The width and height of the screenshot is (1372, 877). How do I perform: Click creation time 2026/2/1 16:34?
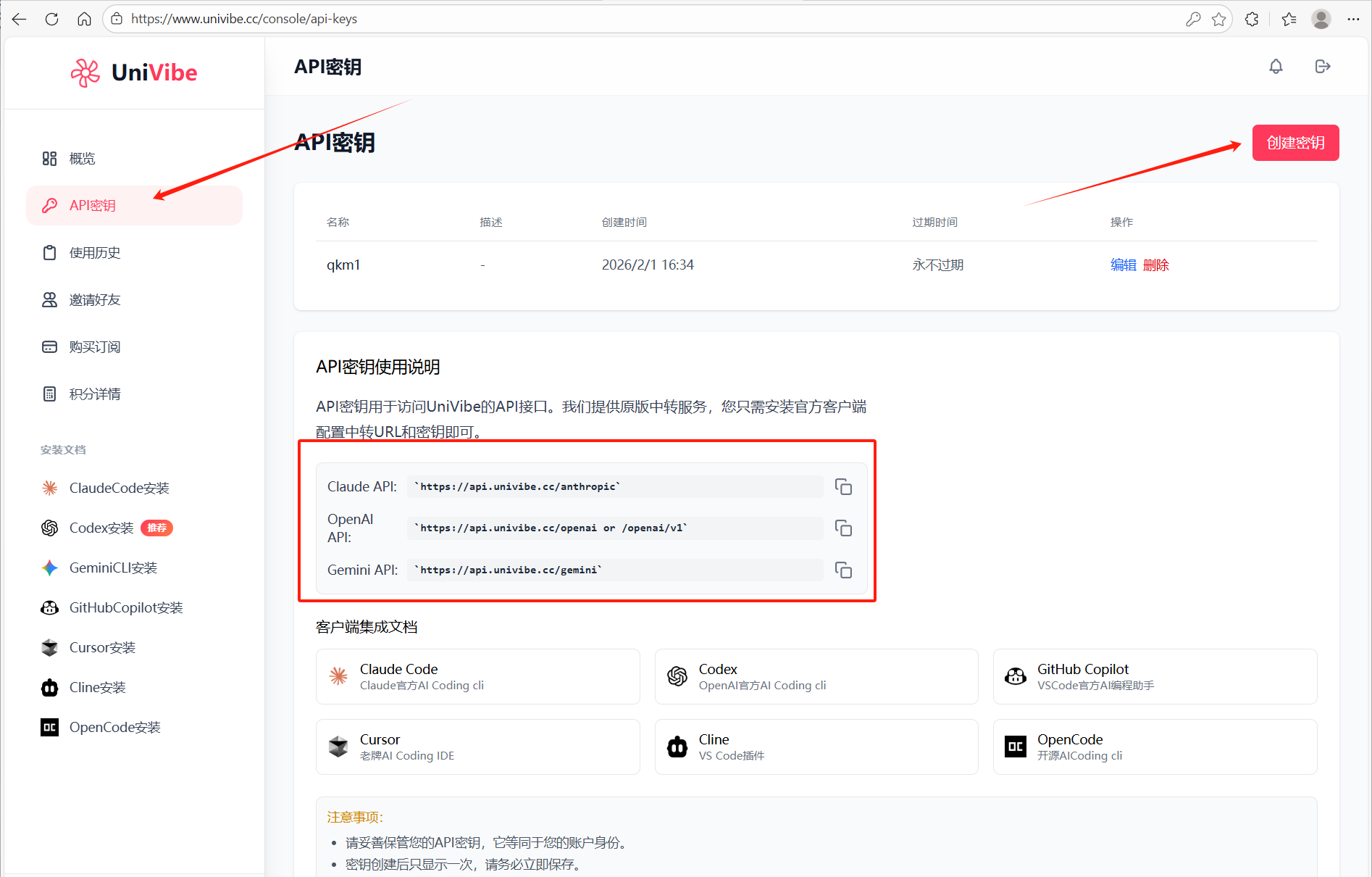(x=648, y=265)
